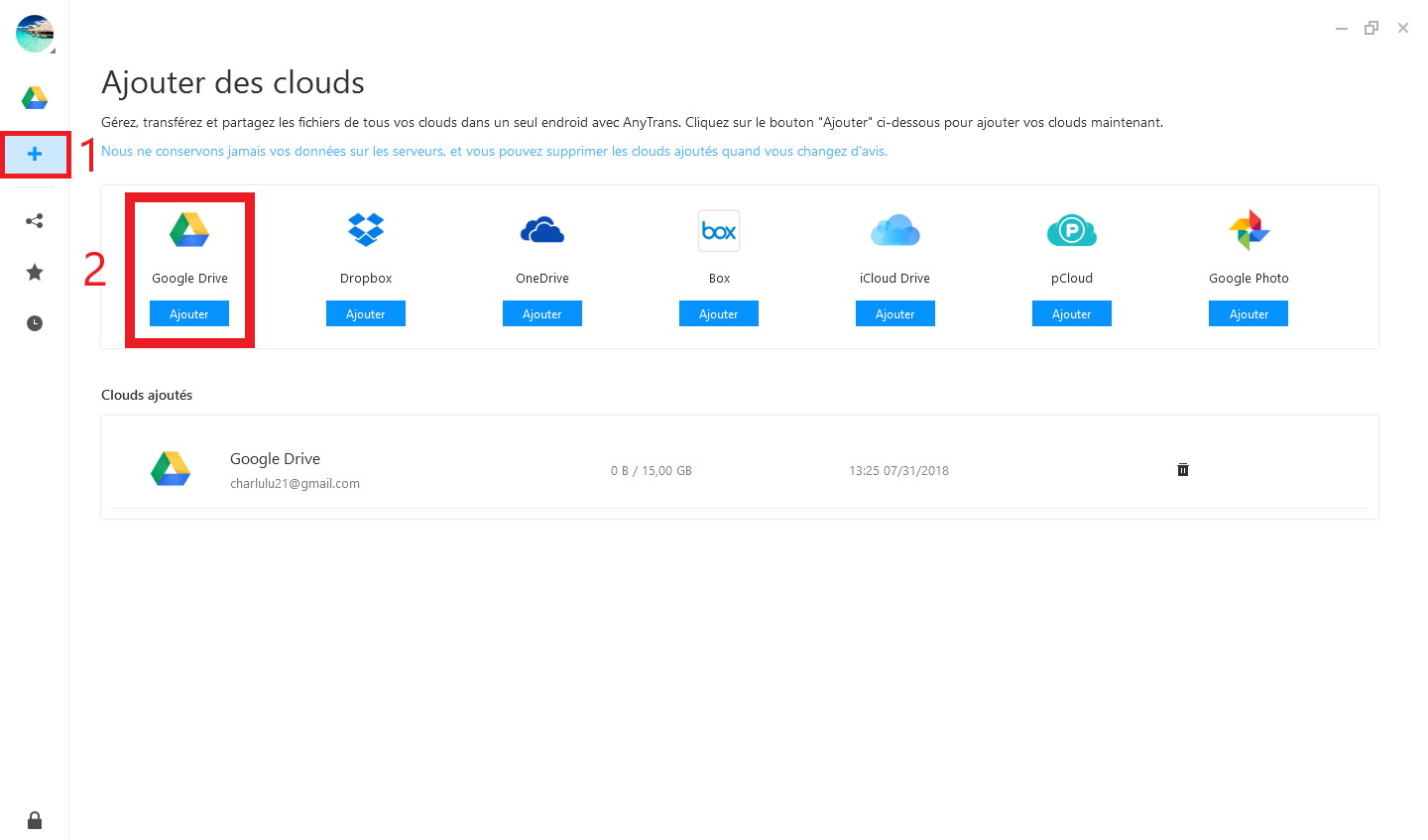Select the add cloud plus icon
1428x840 pixels.
(x=35, y=154)
